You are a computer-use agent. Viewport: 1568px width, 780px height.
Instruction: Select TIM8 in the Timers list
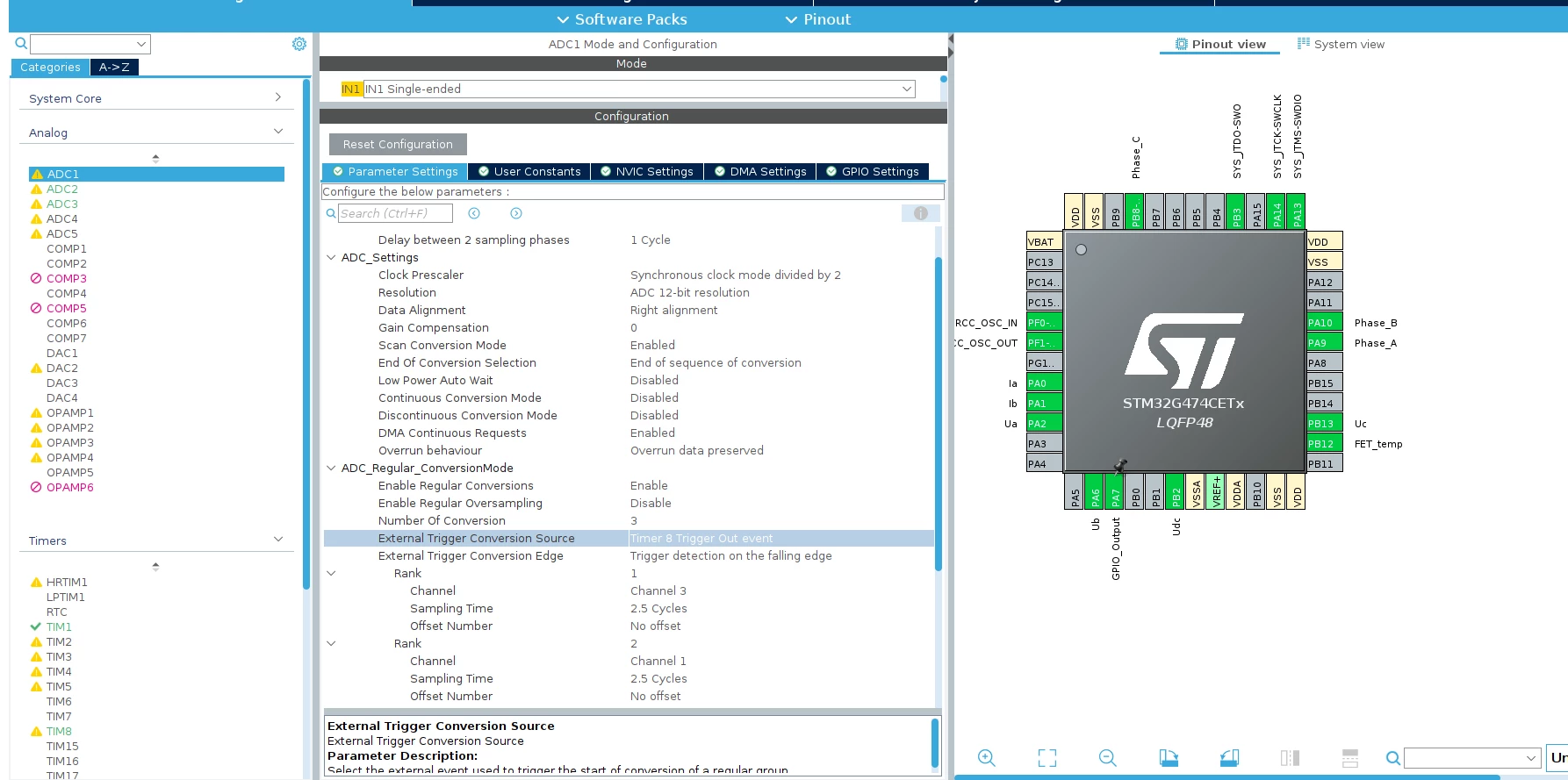(x=59, y=731)
